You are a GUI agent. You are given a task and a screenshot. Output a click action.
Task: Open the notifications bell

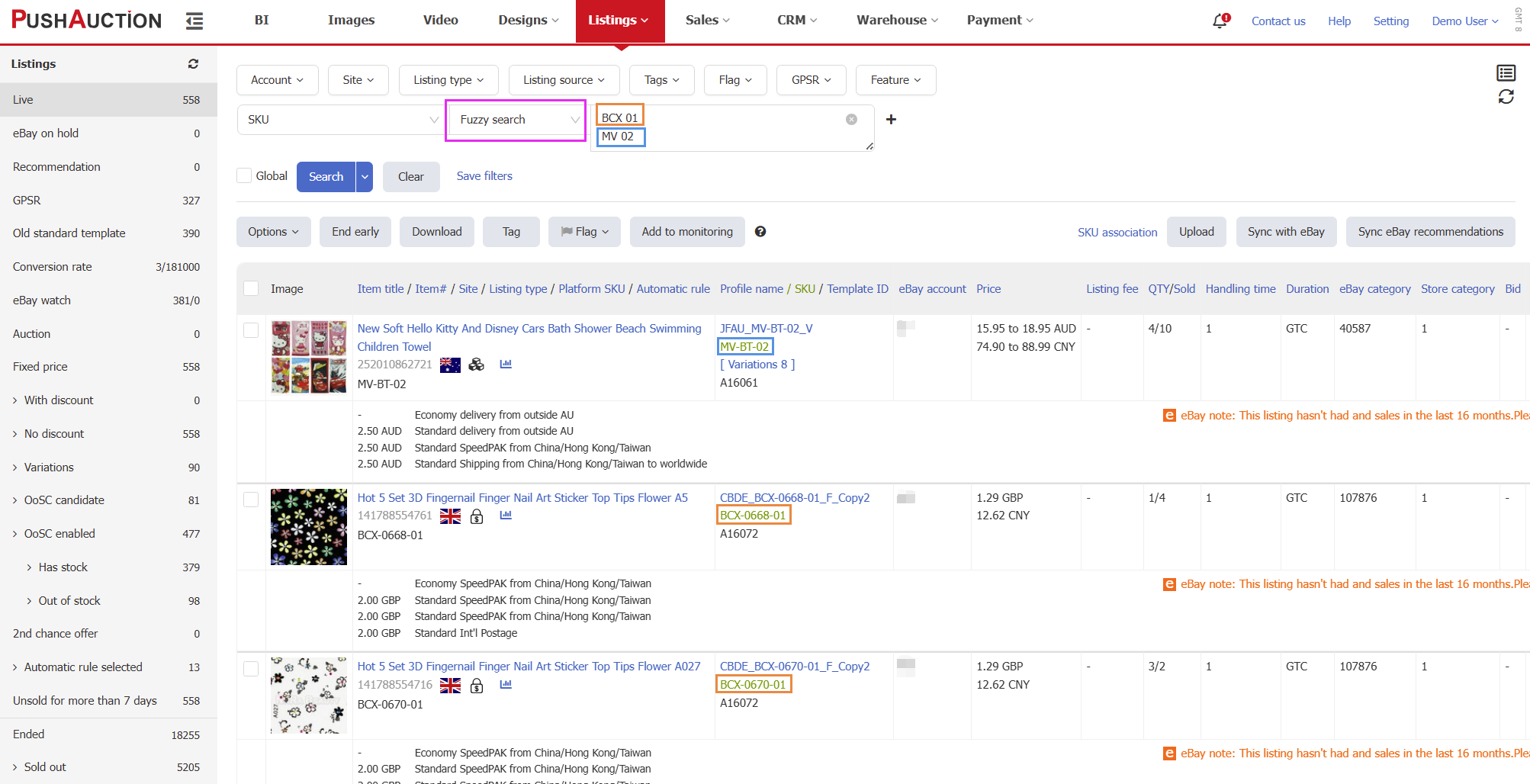(x=1220, y=21)
